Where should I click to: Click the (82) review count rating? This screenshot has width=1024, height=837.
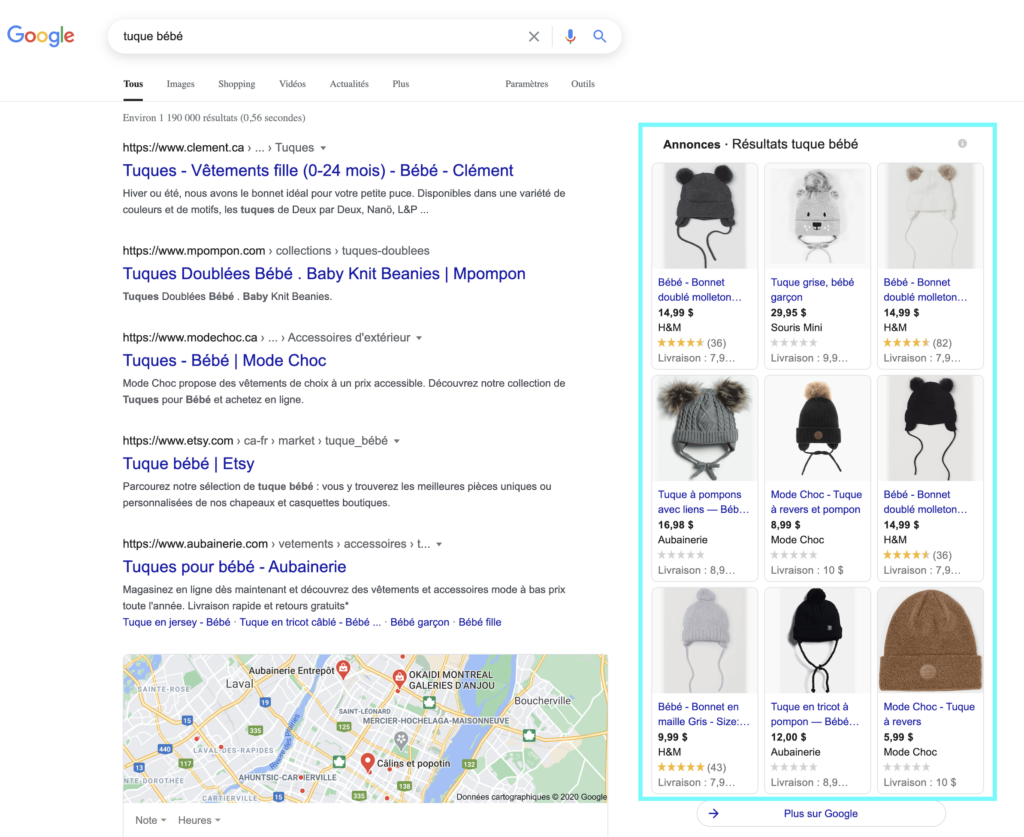(x=917, y=343)
